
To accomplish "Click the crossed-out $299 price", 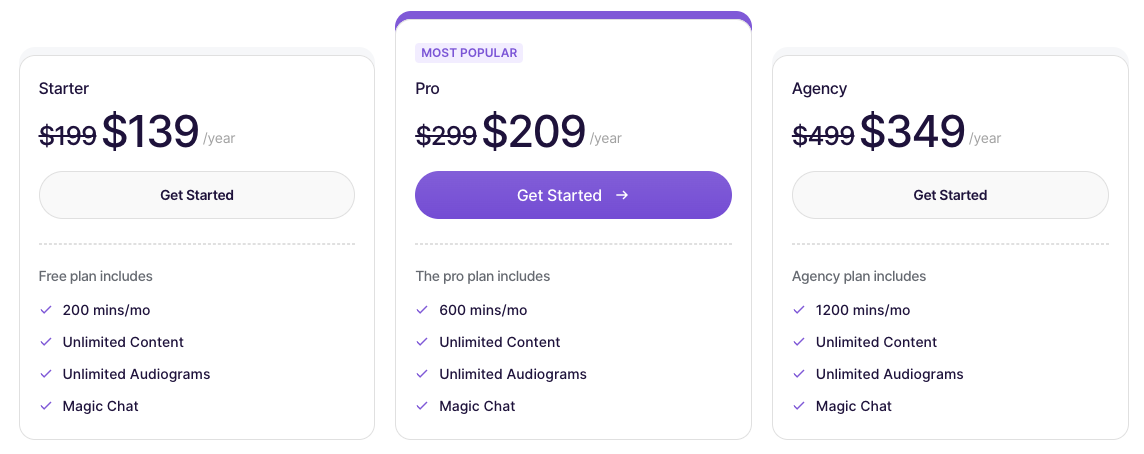I will tap(446, 135).
